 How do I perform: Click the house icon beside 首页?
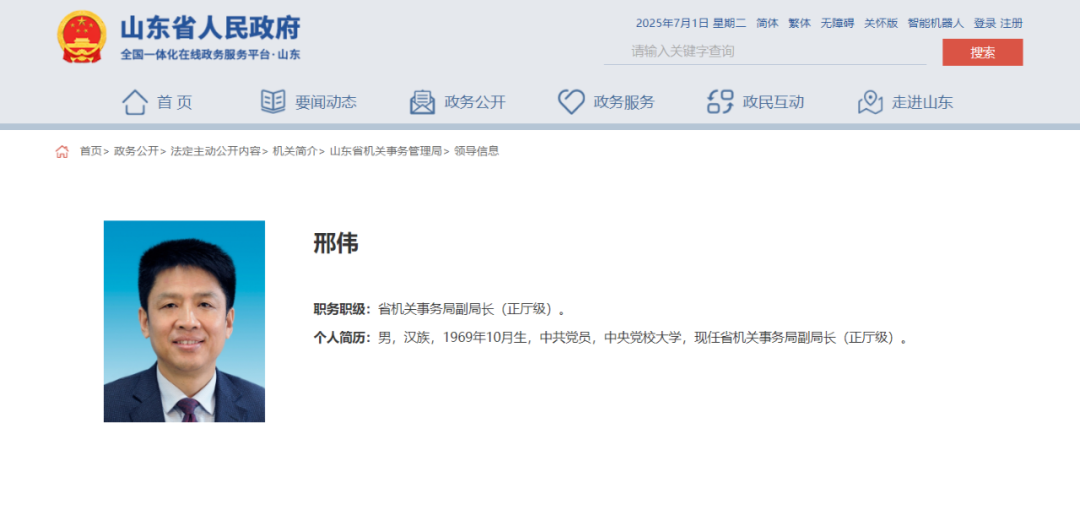point(135,102)
